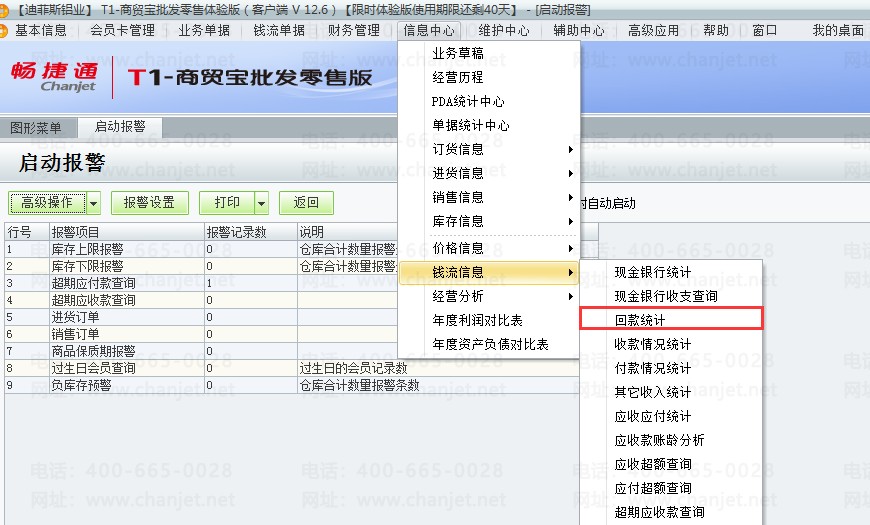Open the 高级操作 dropdown arrow

click(x=93, y=203)
